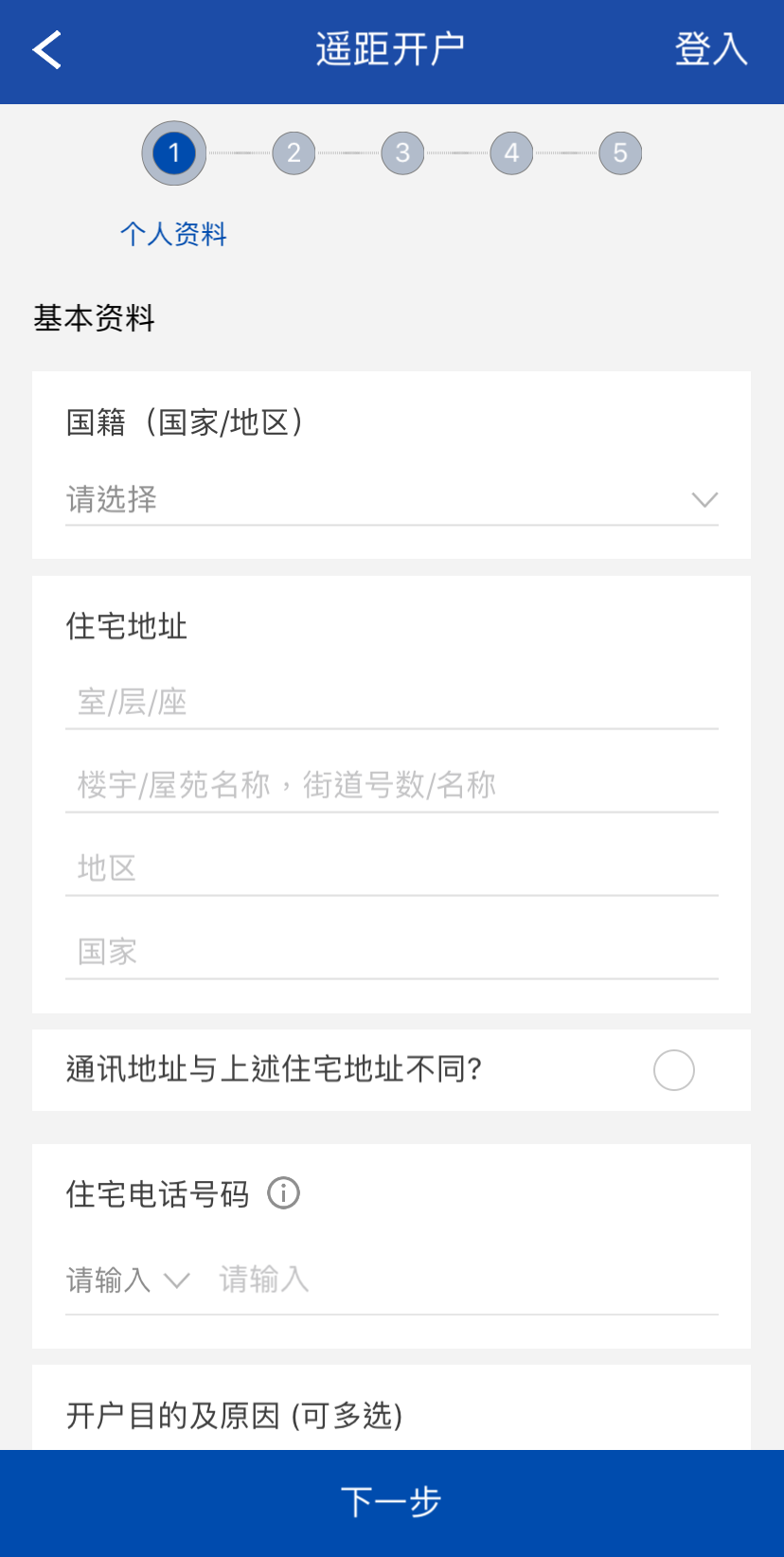Click the 登入 button in header
This screenshot has width=784, height=1557.
(711, 49)
